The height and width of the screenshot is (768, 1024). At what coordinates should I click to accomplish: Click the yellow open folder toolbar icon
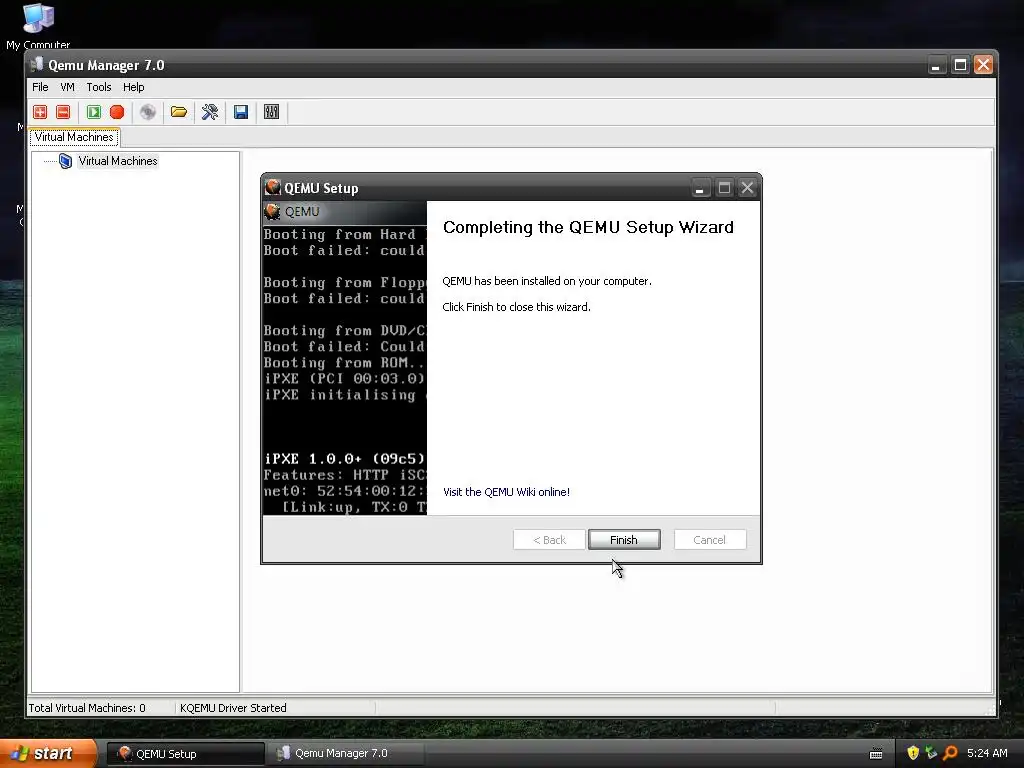179,112
